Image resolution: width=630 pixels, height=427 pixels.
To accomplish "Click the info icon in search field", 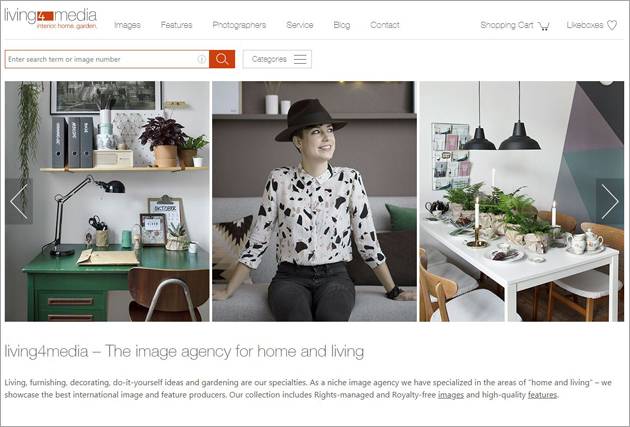I will click(202, 59).
